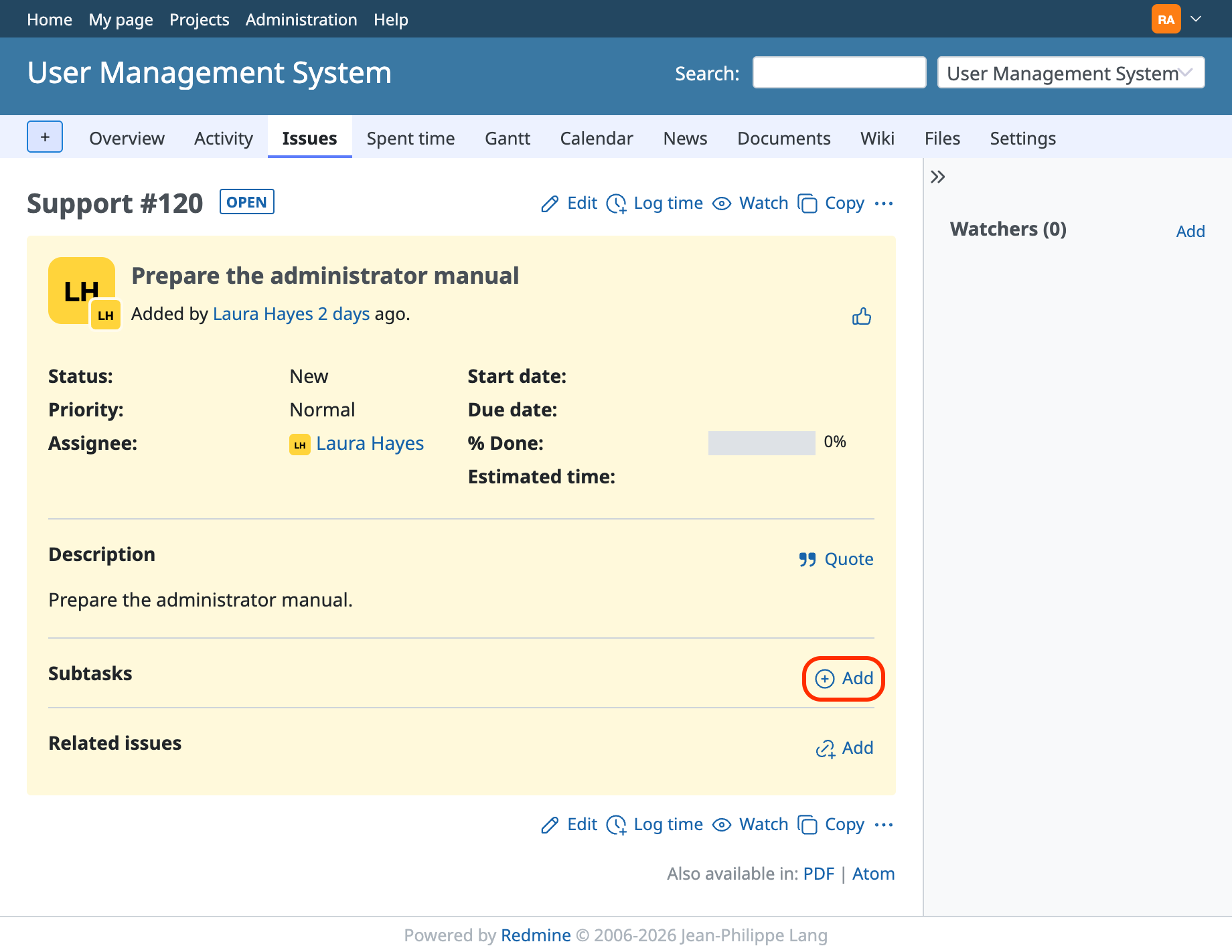Download the issue as PDF

click(x=819, y=874)
